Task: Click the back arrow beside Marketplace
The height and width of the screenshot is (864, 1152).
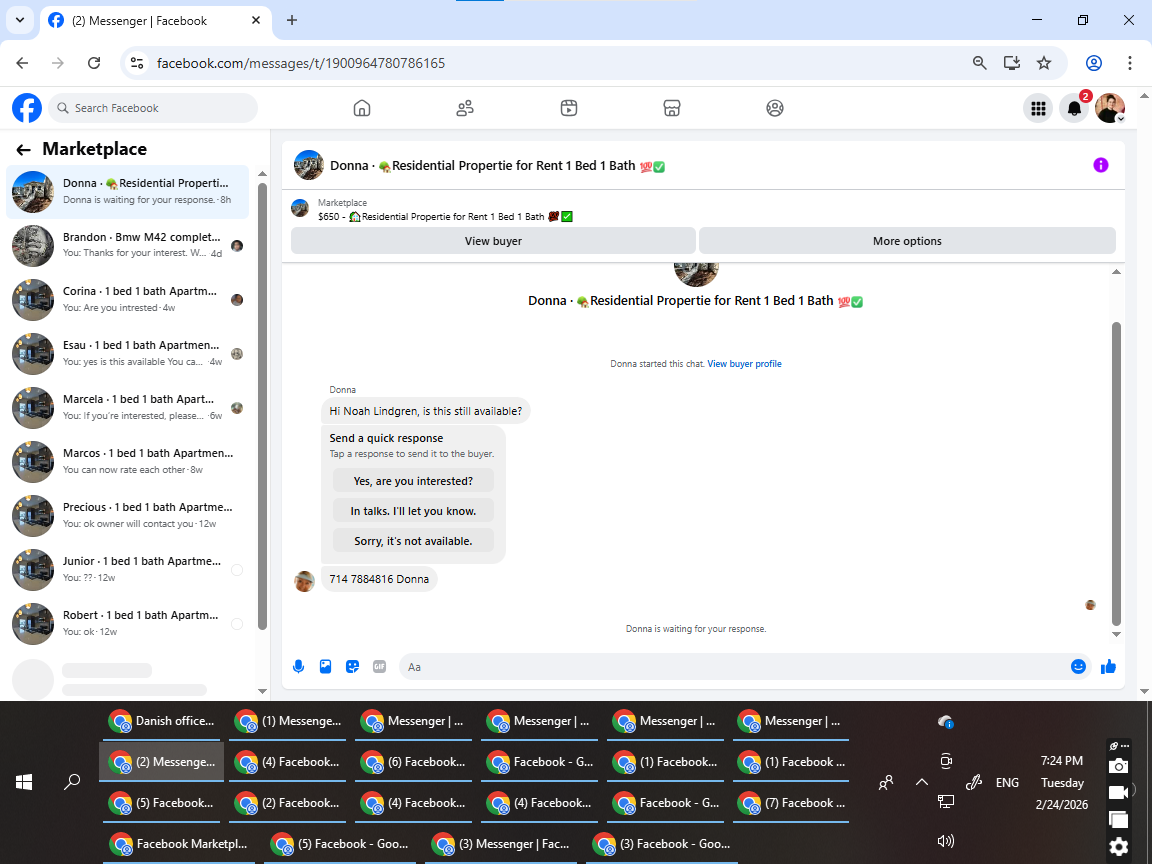Action: [24, 150]
